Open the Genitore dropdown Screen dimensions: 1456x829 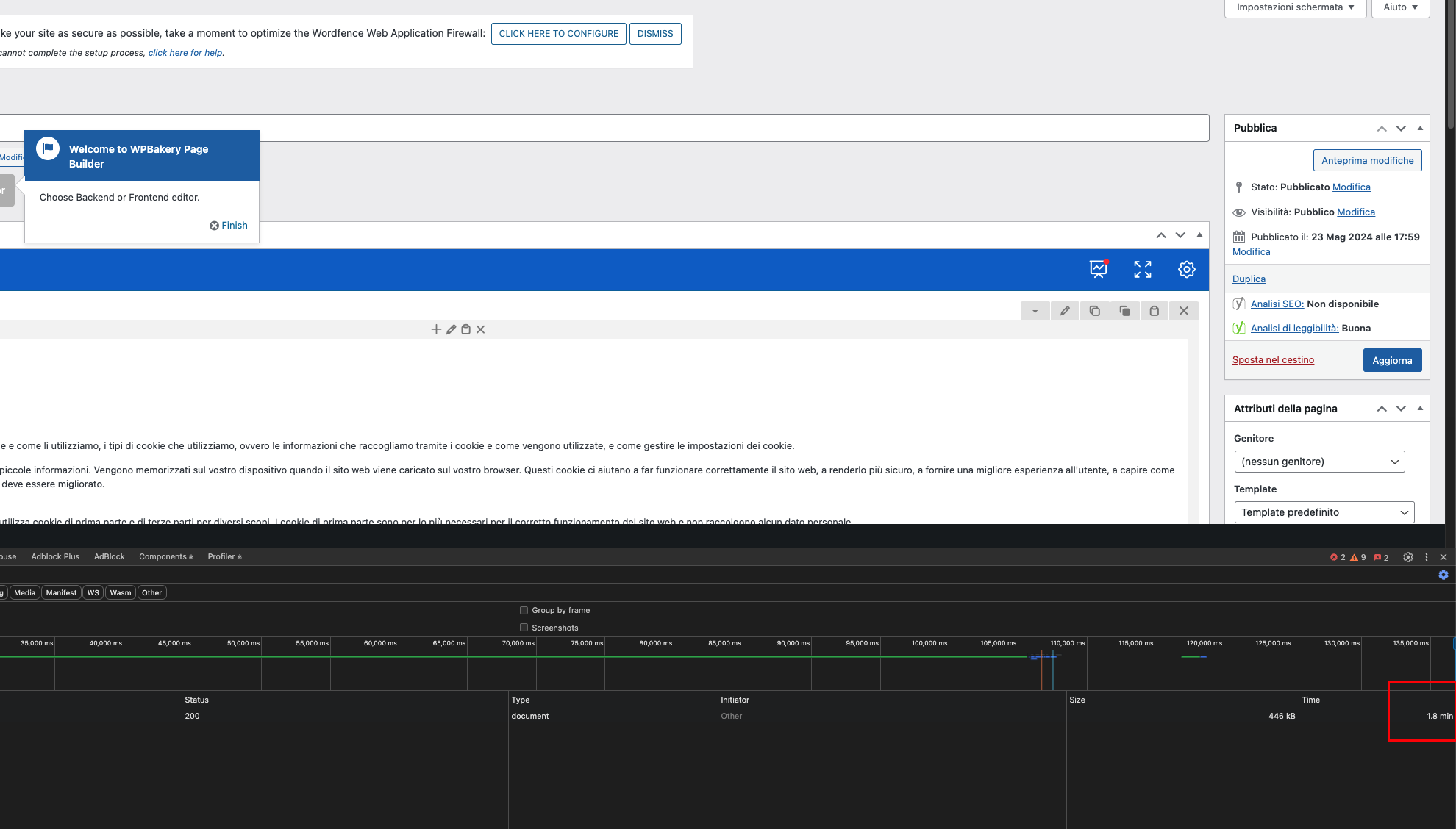[x=1319, y=462]
